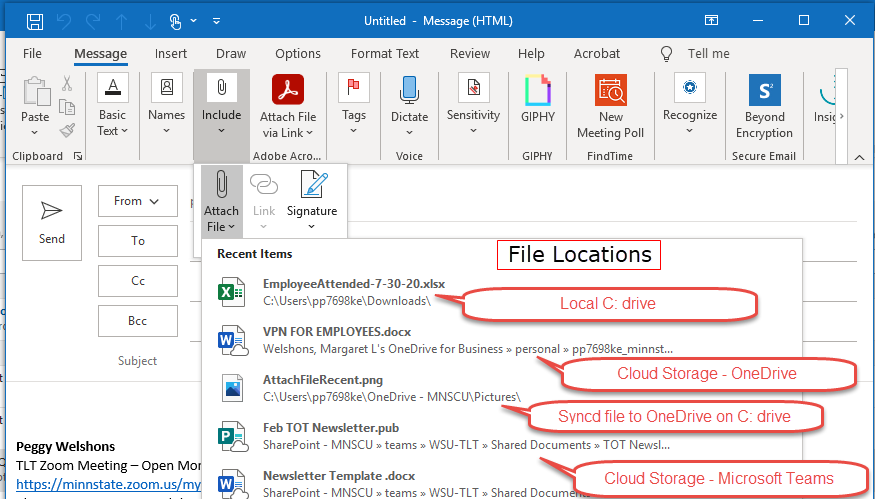Open the minnstate.zoom.us link in the signature

pyautogui.click(x=108, y=484)
